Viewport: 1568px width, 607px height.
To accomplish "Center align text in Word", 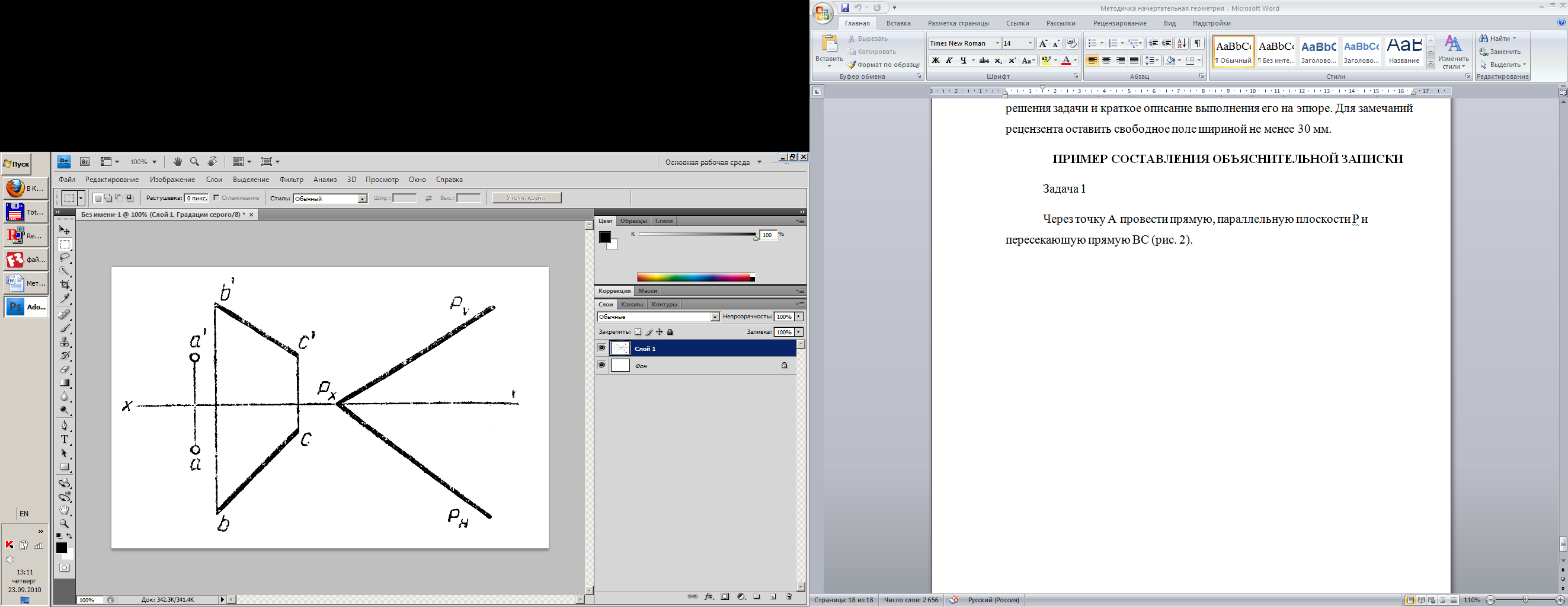I will pyautogui.click(x=1106, y=60).
